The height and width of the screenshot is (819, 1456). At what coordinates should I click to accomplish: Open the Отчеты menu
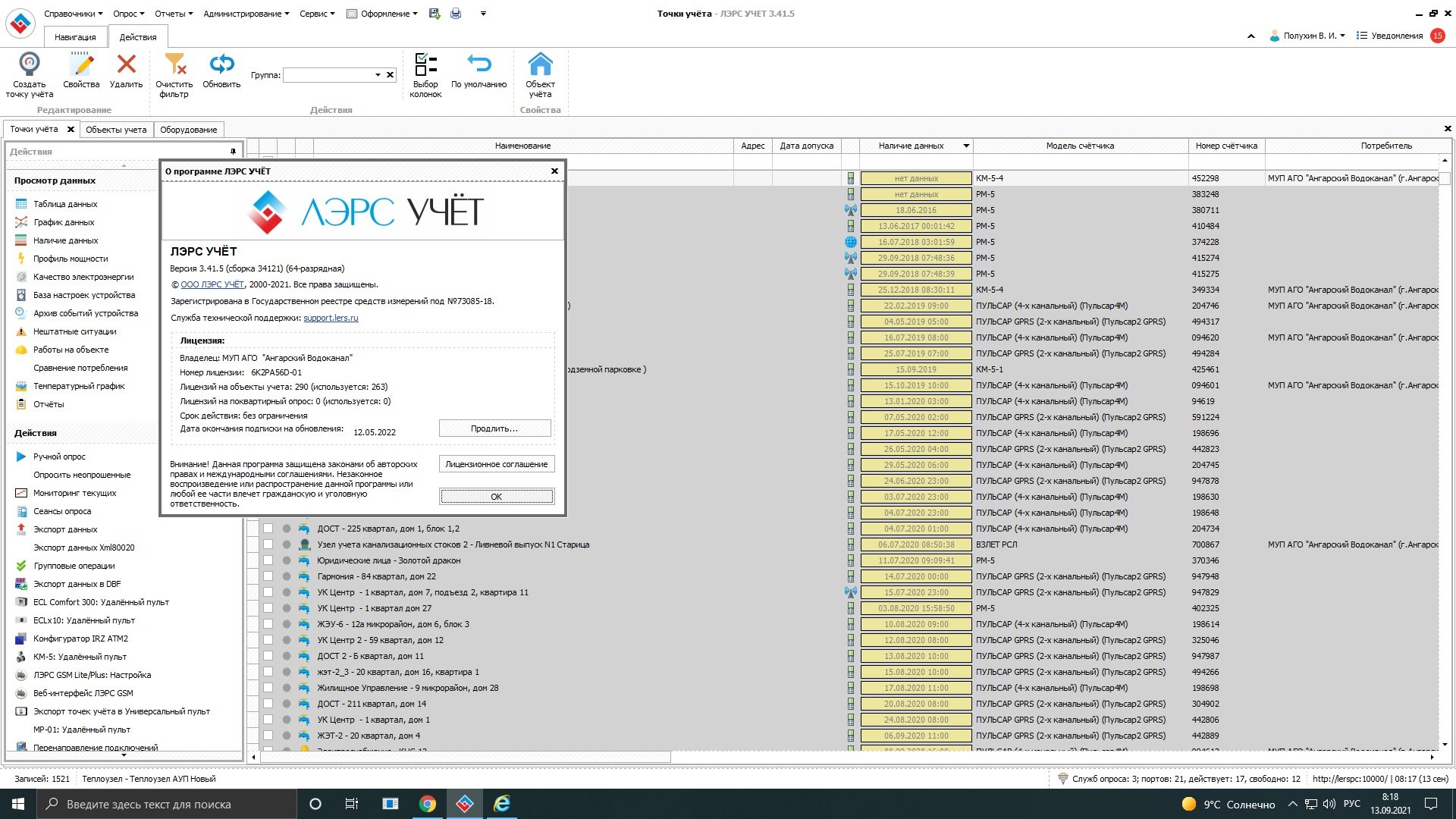[x=174, y=14]
